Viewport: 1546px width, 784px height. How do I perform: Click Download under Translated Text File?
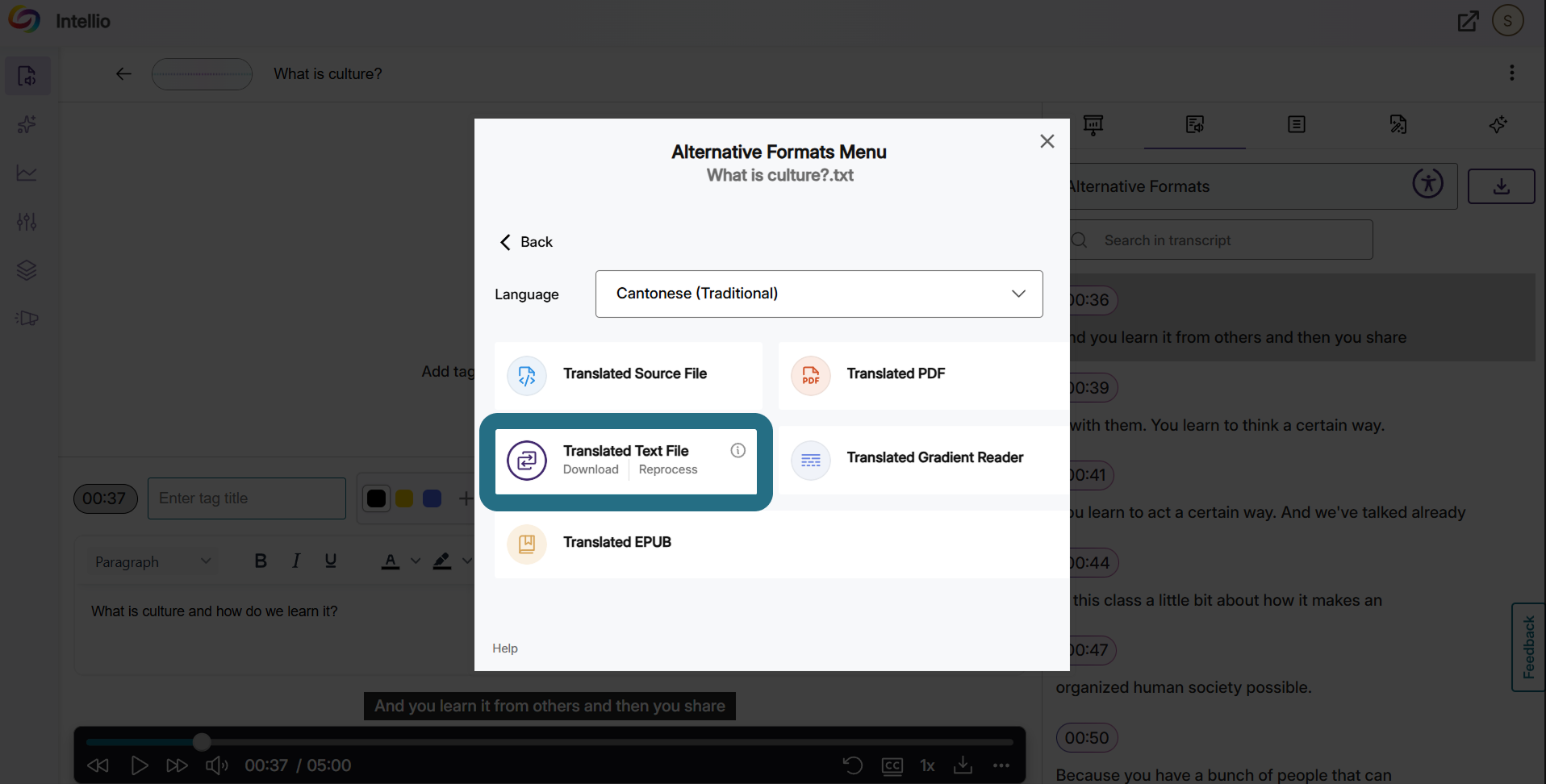pos(591,469)
